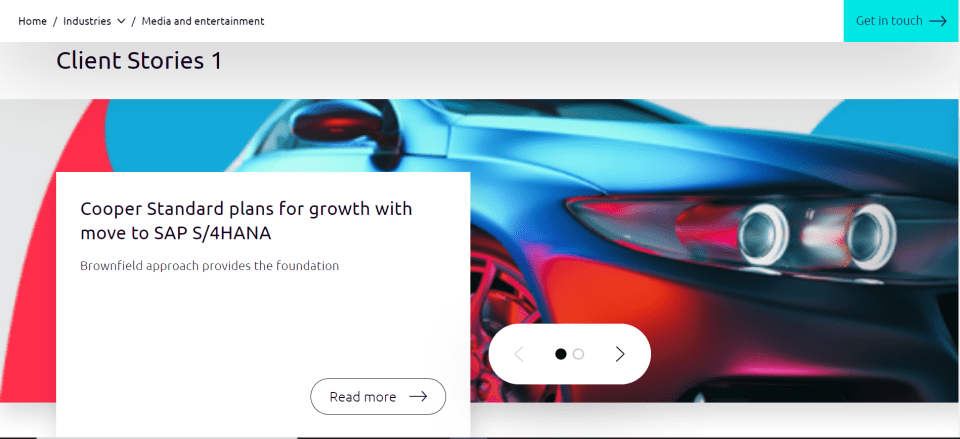The width and height of the screenshot is (960, 439).
Task: Click the car's twin round headlights
Action: [817, 236]
